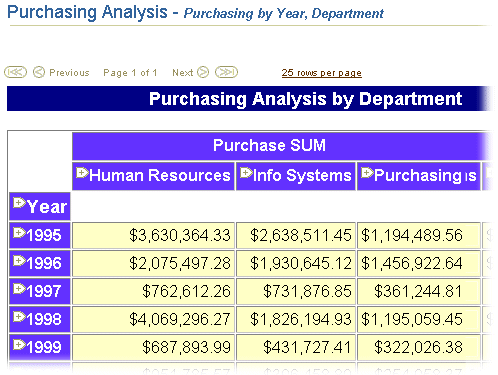Click the cell $731,876.85
Viewport: 498px width, 375px height.
(x=296, y=291)
